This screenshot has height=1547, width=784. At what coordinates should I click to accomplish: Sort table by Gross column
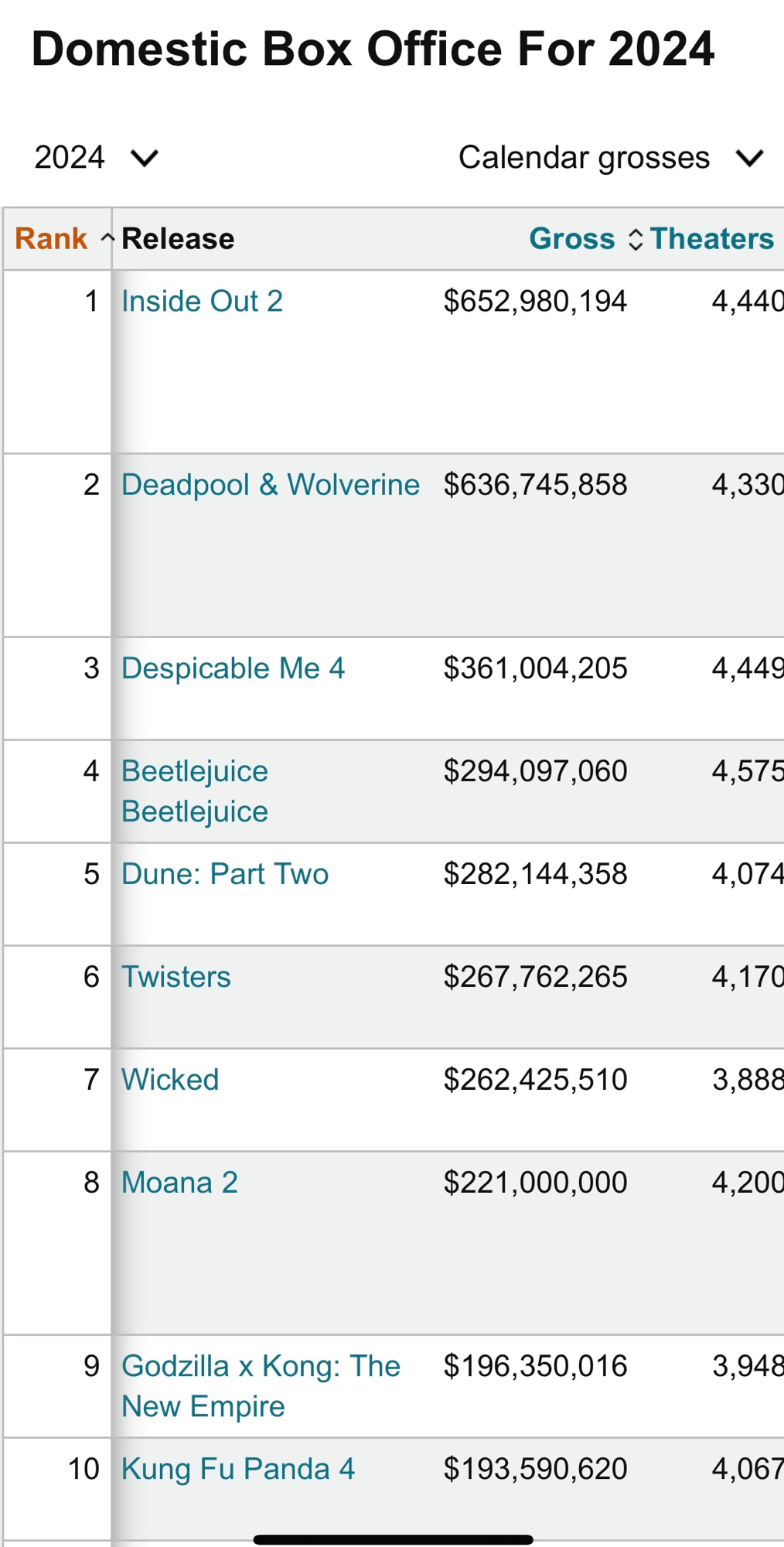coord(572,239)
